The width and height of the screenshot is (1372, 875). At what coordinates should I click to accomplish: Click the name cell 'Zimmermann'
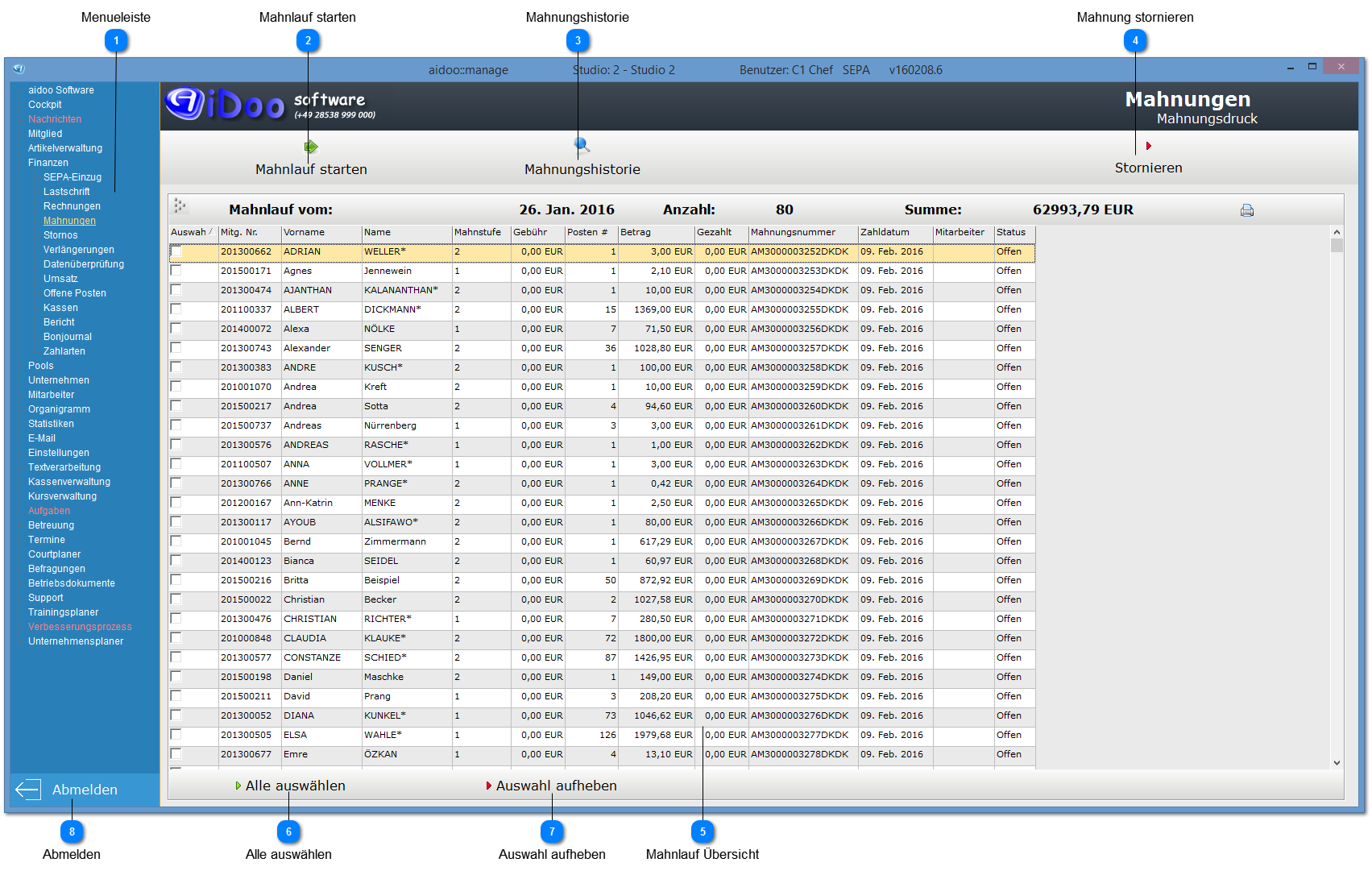click(407, 541)
